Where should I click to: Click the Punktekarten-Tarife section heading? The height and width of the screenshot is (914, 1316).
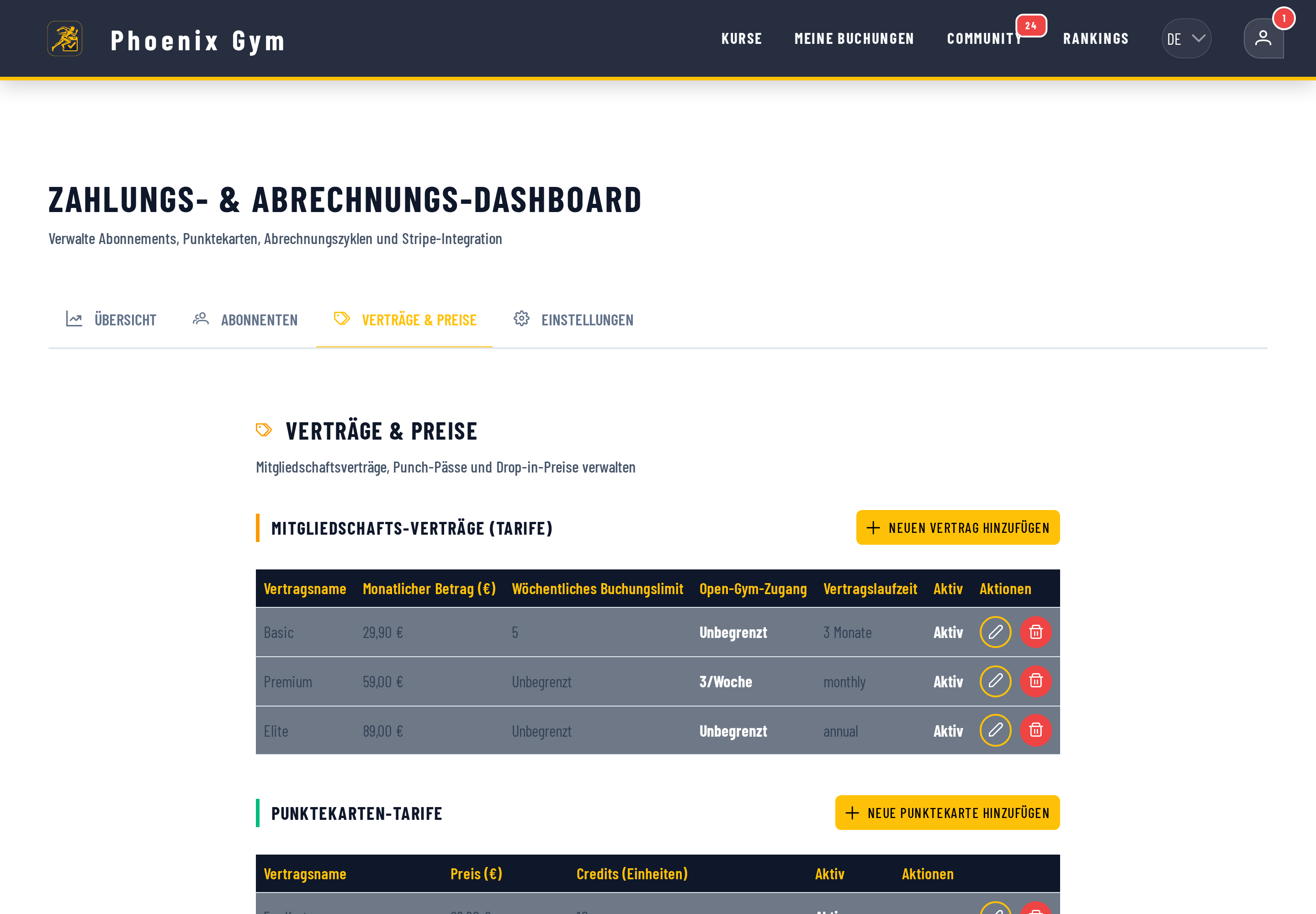coord(356,813)
